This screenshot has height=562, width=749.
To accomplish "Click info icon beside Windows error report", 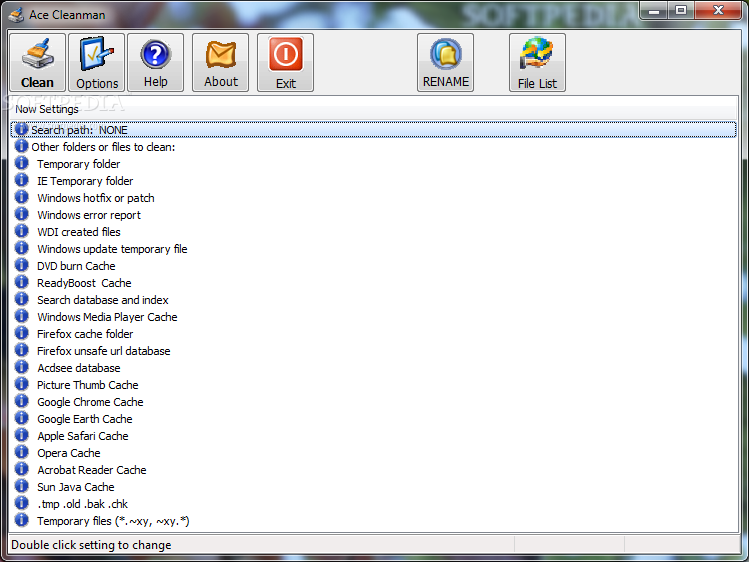I will [x=21, y=214].
